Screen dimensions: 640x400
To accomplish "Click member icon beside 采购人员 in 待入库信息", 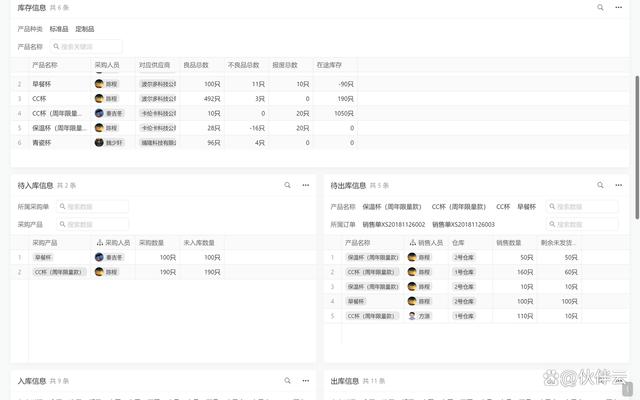I will (100, 243).
